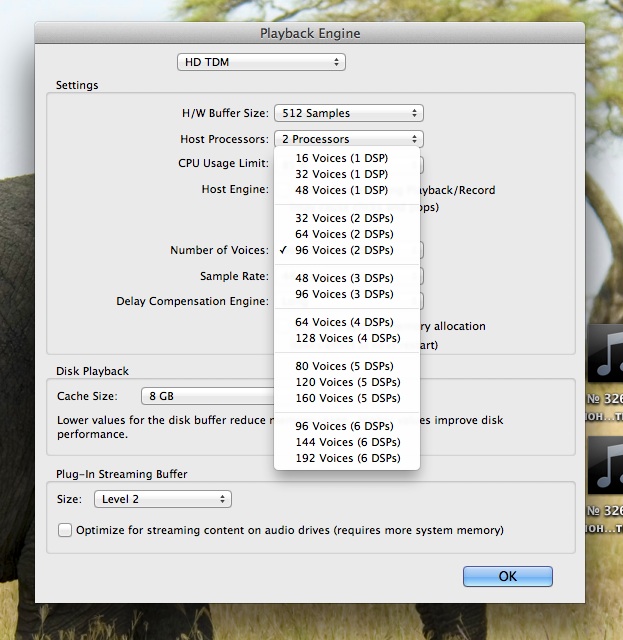Select 48 Voices (1 DSP)
The height and width of the screenshot is (640, 623).
click(x=347, y=190)
